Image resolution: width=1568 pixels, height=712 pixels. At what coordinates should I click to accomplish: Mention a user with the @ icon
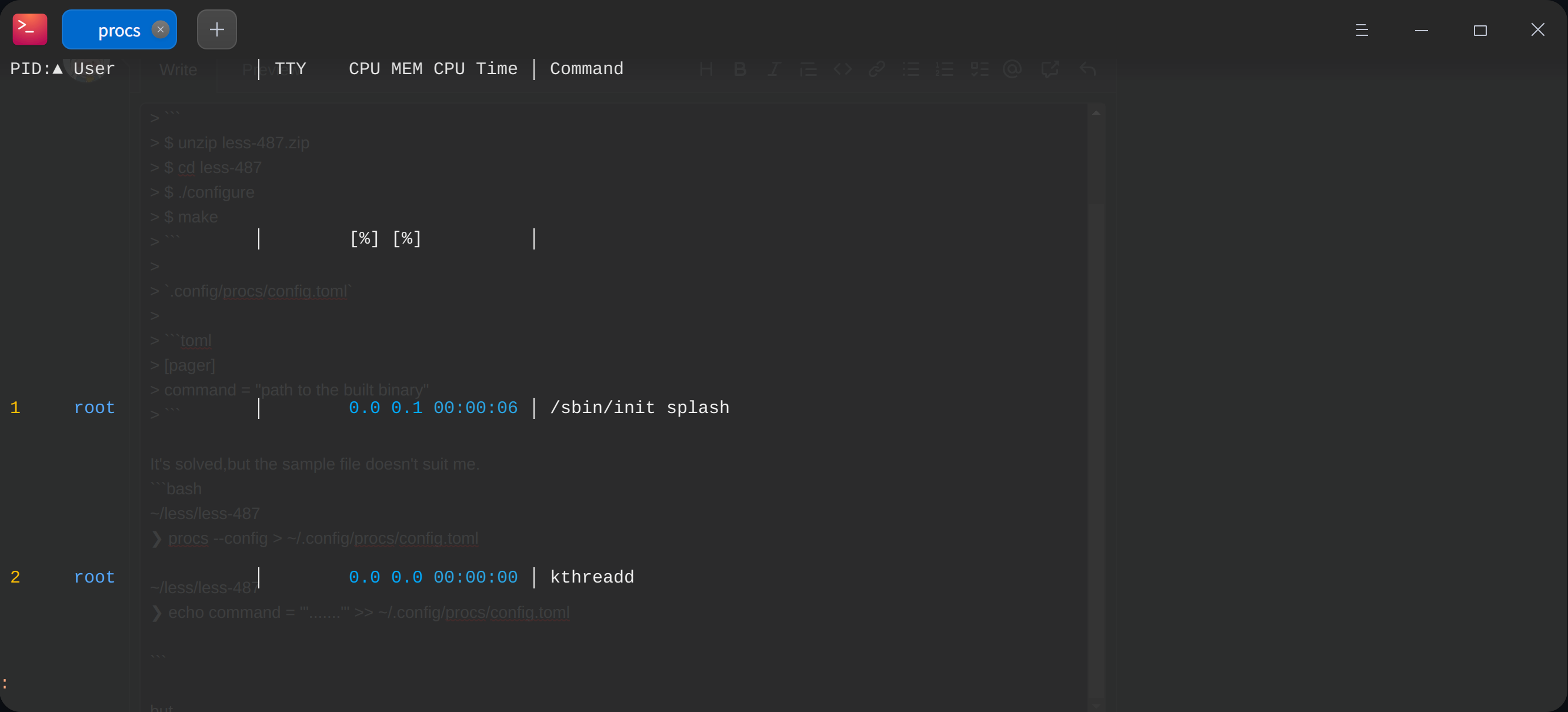1012,69
